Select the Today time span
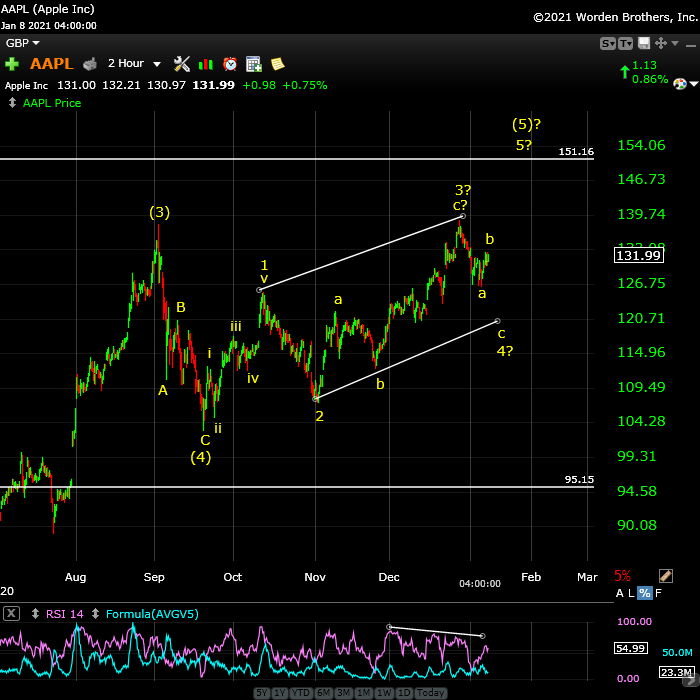The height and width of the screenshot is (700, 700). (430, 693)
